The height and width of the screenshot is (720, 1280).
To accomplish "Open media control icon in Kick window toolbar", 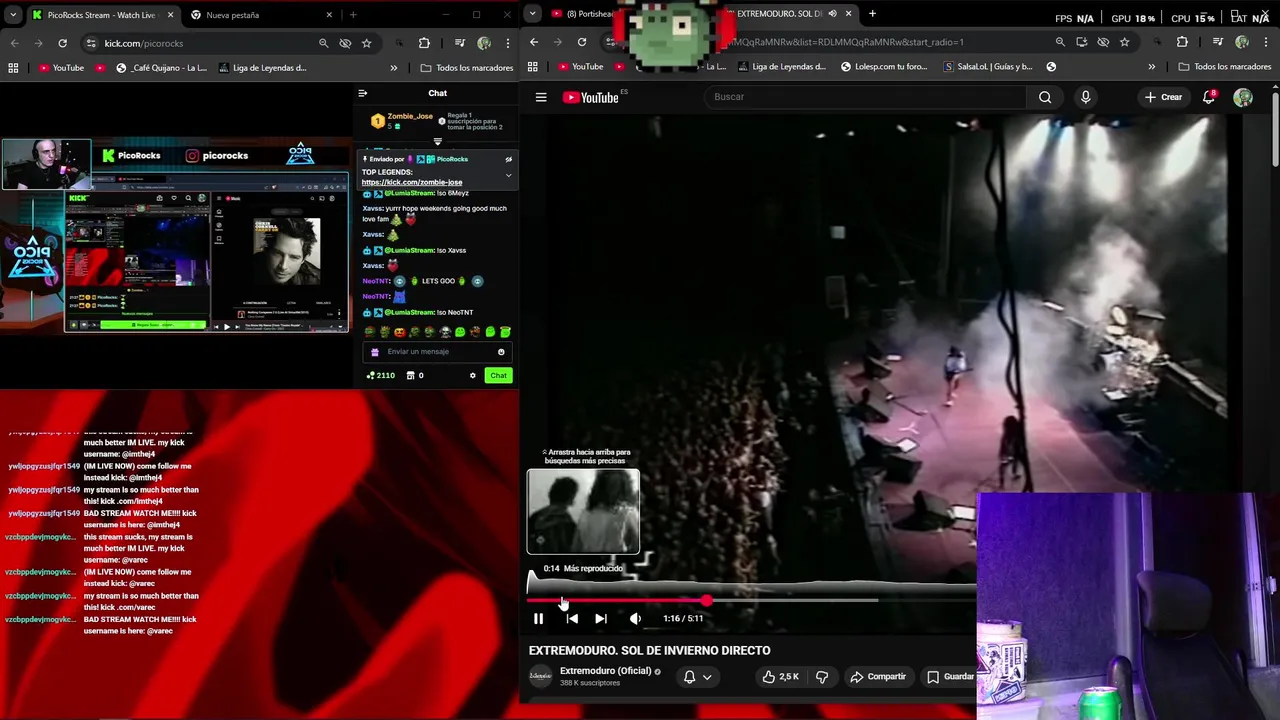I will tap(460, 43).
